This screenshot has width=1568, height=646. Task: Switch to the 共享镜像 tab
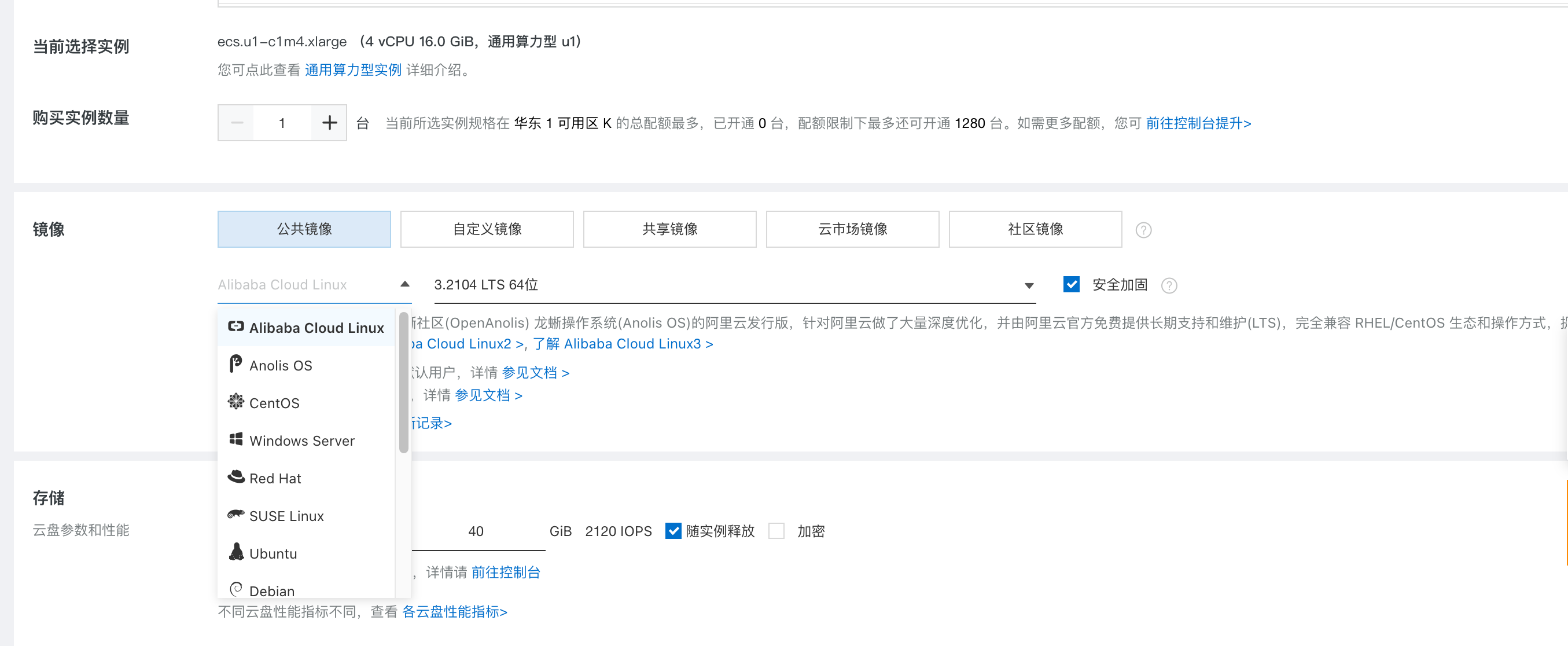(x=669, y=229)
